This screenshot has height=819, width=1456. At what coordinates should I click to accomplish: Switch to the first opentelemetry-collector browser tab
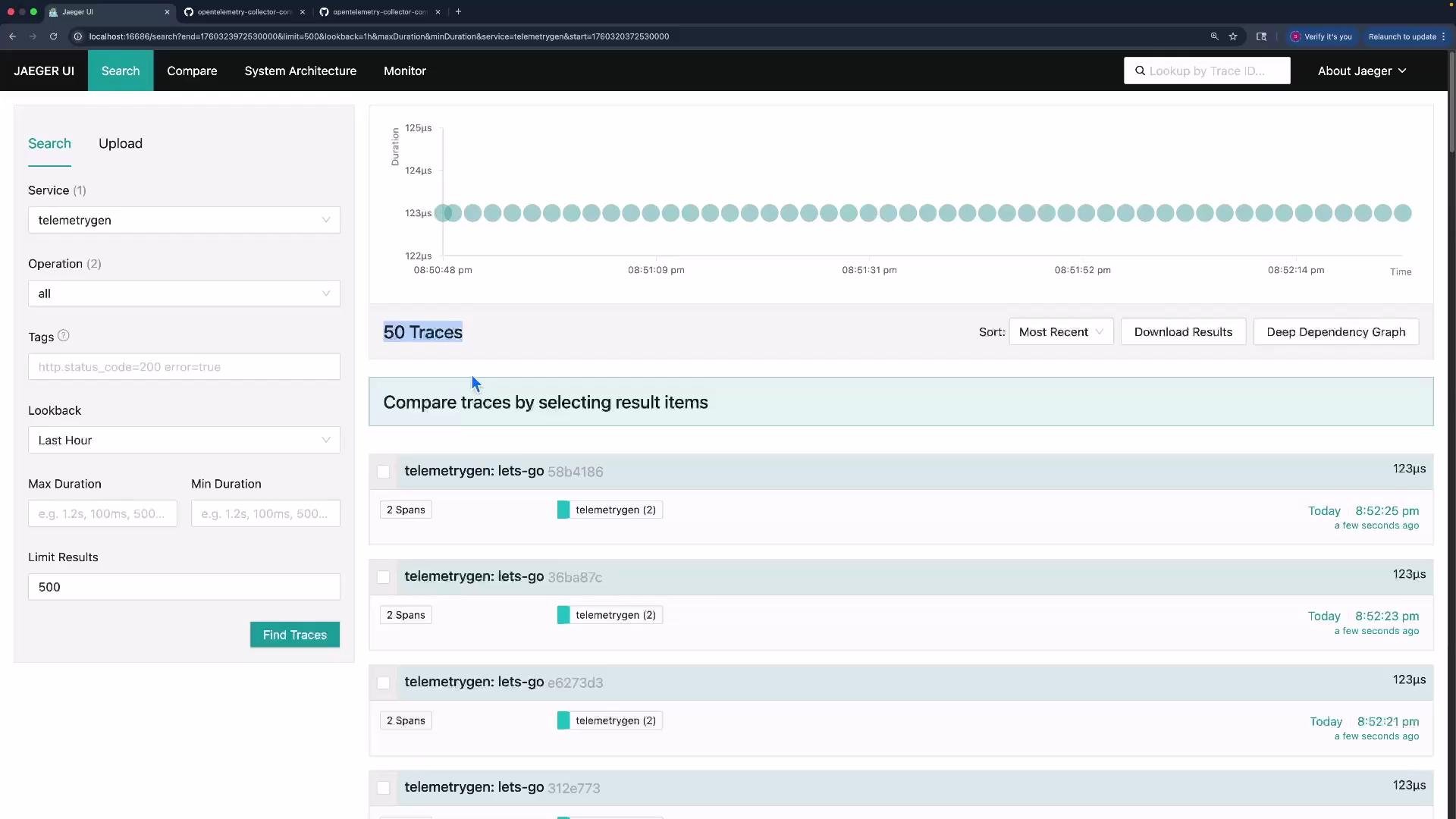(244, 12)
